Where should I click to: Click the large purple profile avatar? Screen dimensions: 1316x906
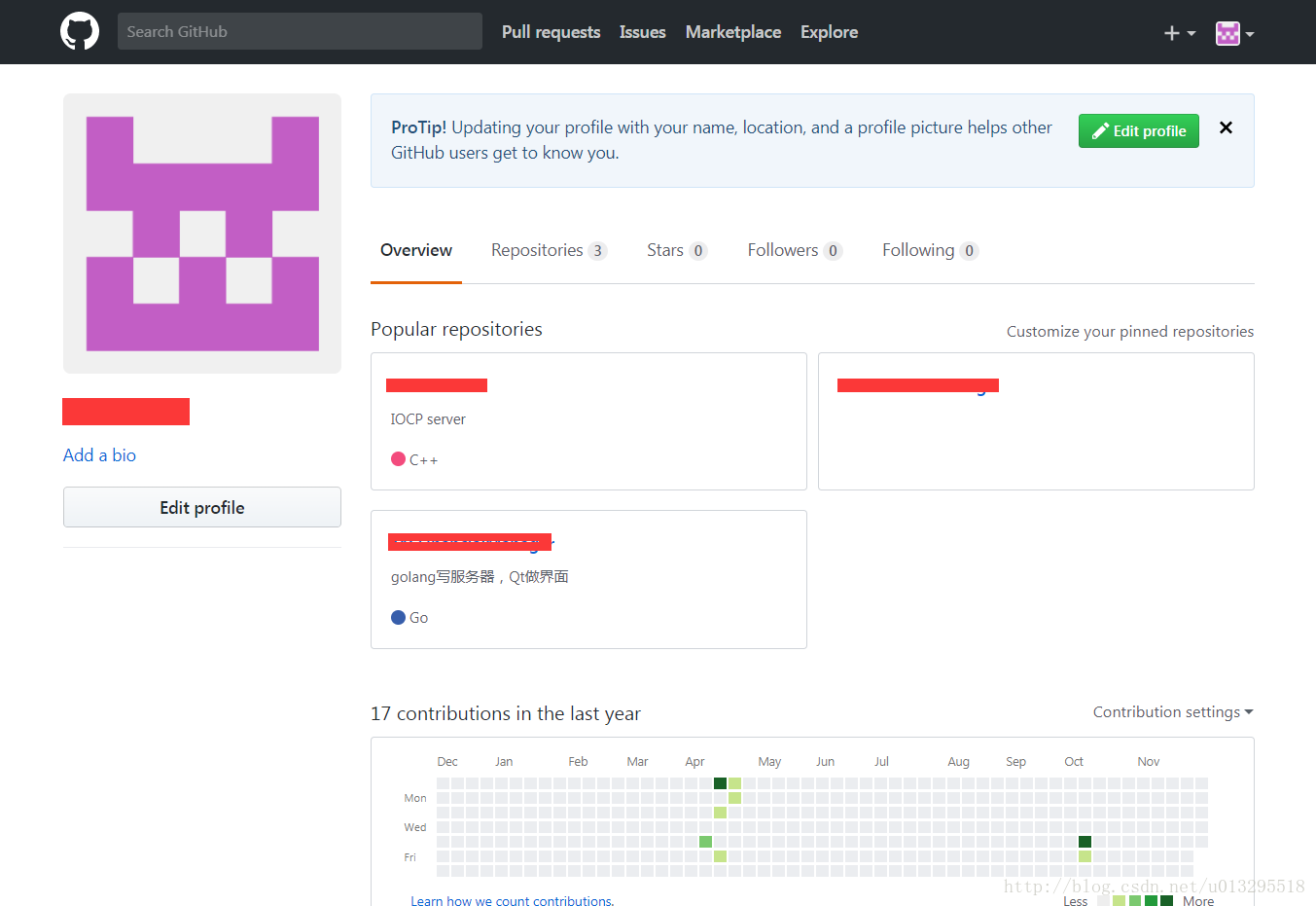pyautogui.click(x=202, y=234)
